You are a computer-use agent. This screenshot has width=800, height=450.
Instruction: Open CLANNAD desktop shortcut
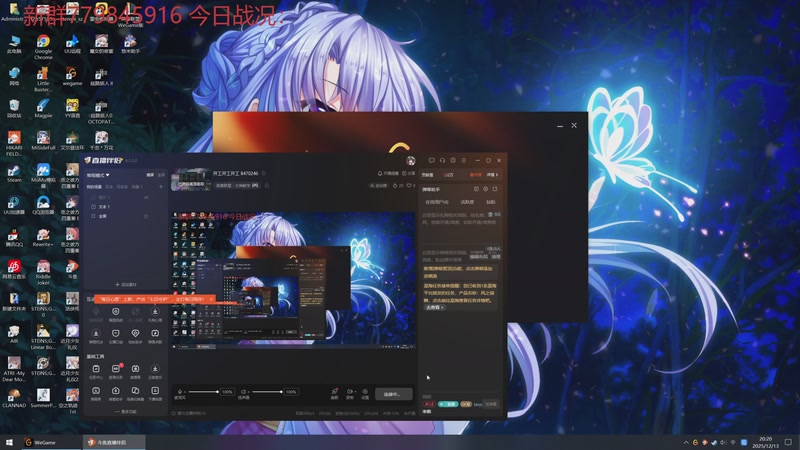click(14, 398)
